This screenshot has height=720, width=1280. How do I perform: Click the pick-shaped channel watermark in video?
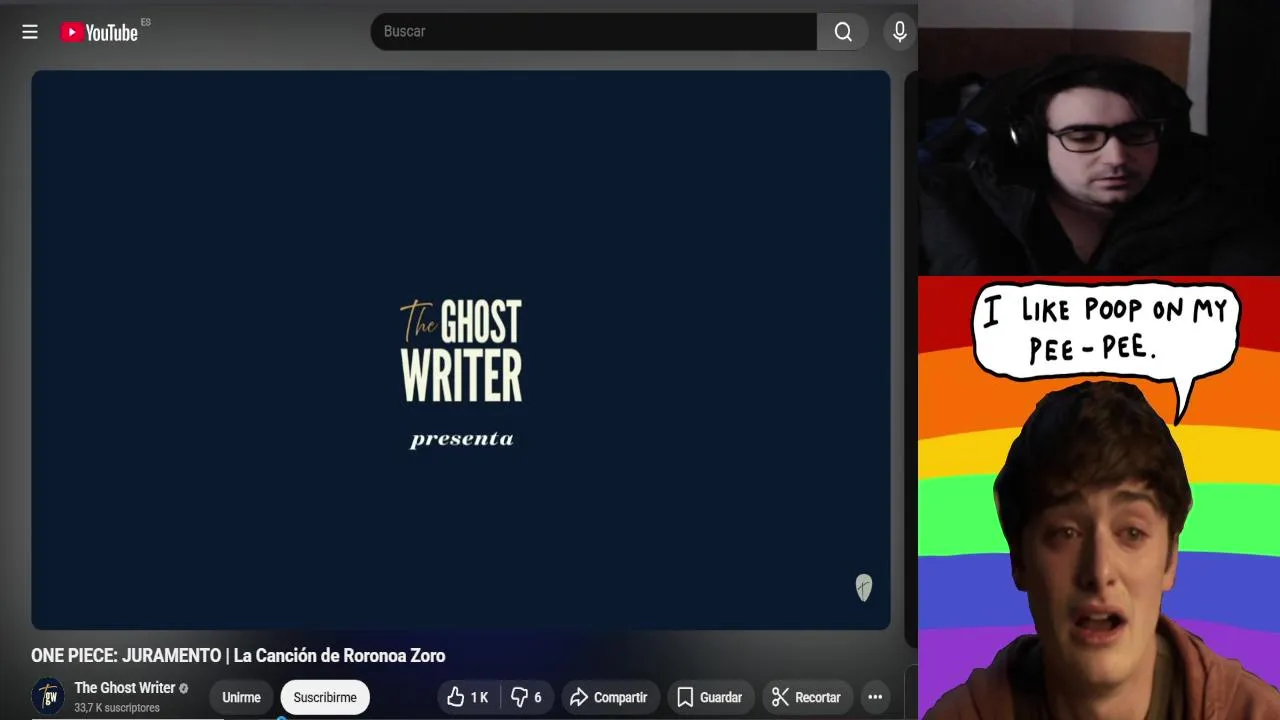point(864,588)
